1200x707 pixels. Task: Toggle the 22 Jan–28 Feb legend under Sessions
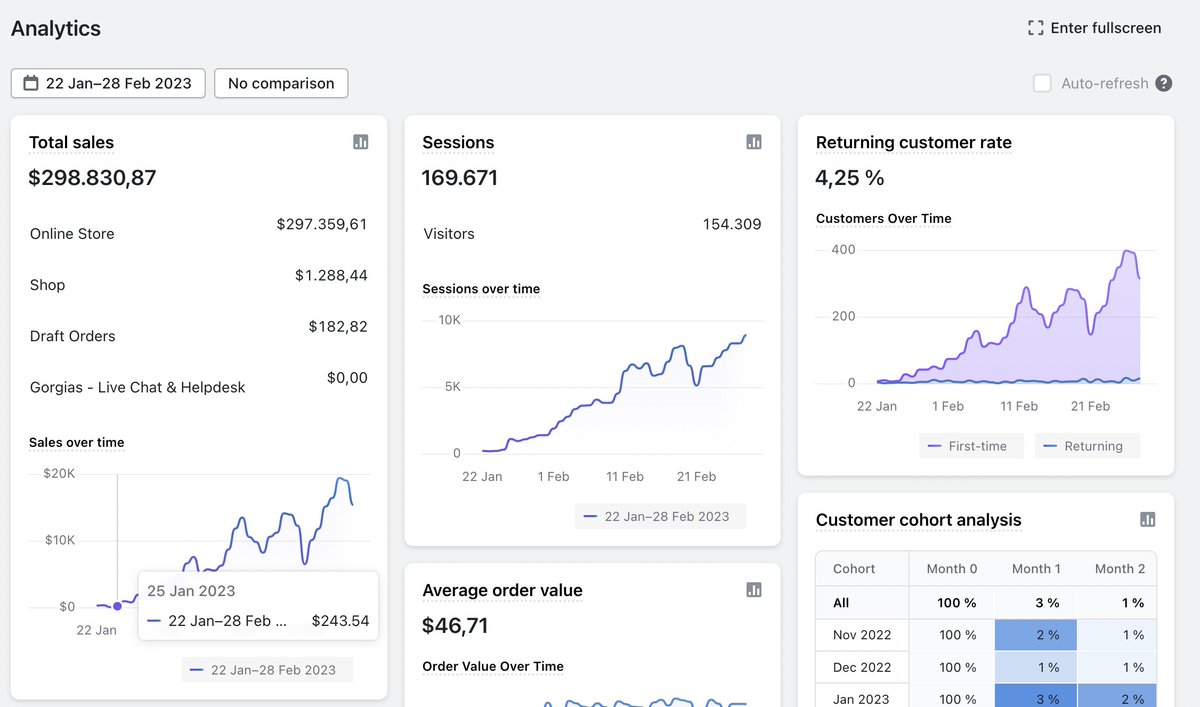tap(660, 516)
